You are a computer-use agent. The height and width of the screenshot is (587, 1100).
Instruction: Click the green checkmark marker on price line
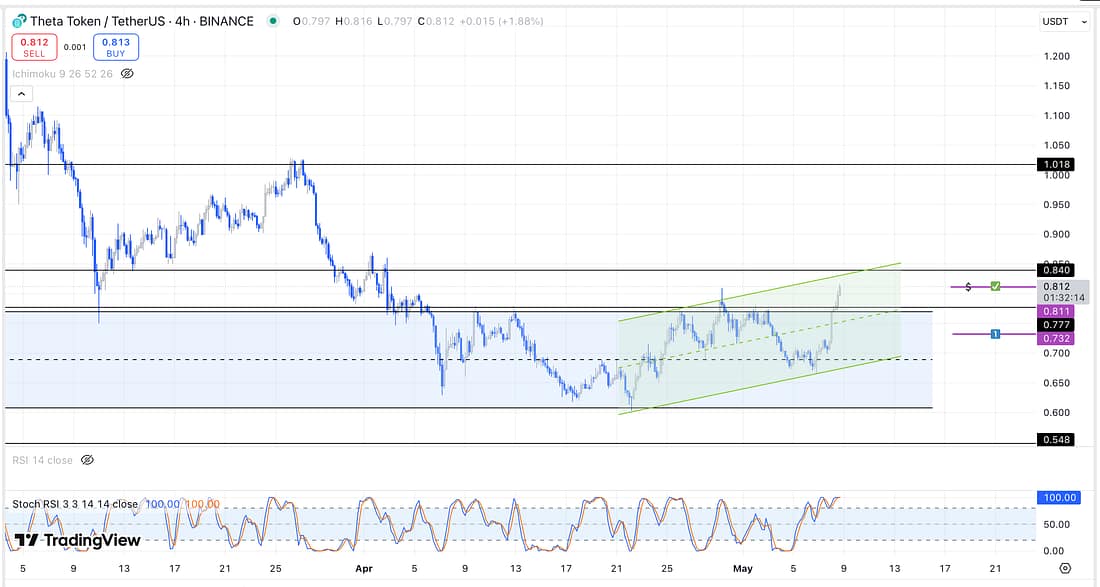point(995,287)
